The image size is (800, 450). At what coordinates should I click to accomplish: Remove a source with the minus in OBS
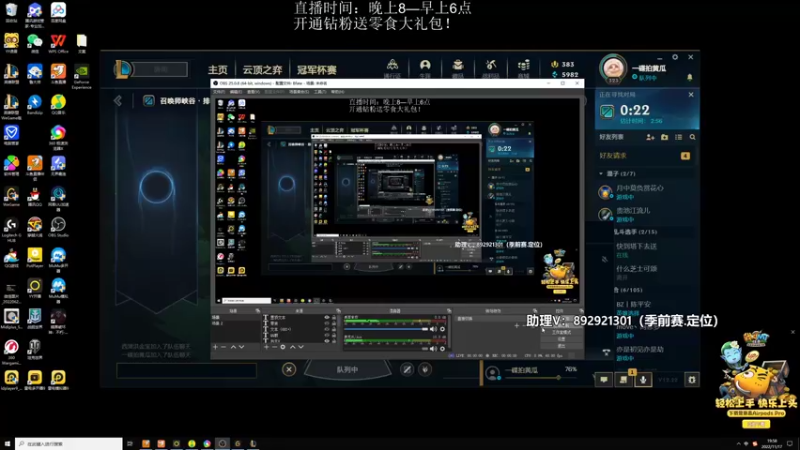point(274,347)
